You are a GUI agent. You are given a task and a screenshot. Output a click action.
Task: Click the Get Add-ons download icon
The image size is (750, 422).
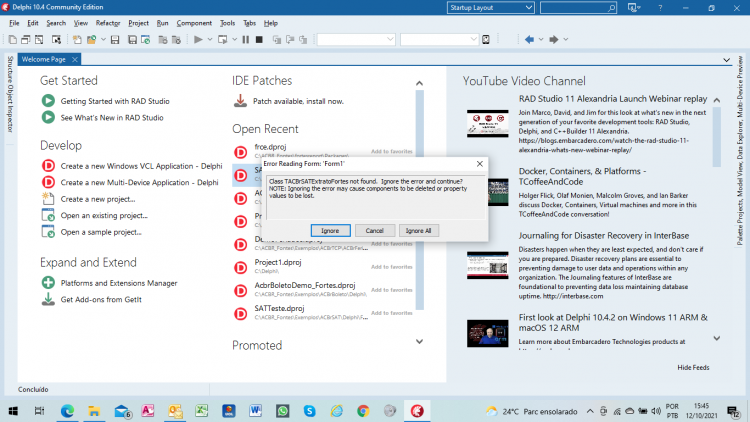(48, 300)
